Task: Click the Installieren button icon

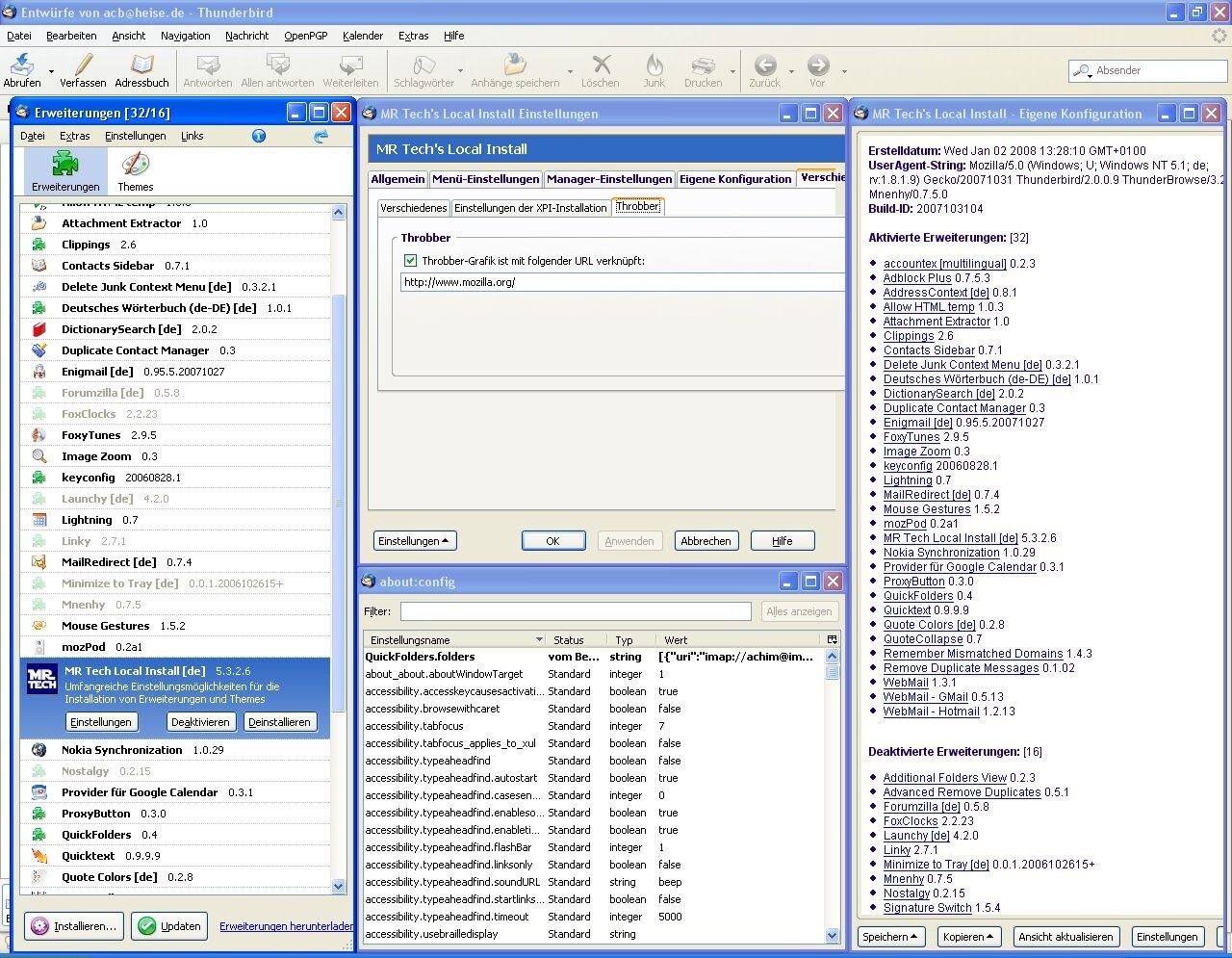Action: pos(39,926)
